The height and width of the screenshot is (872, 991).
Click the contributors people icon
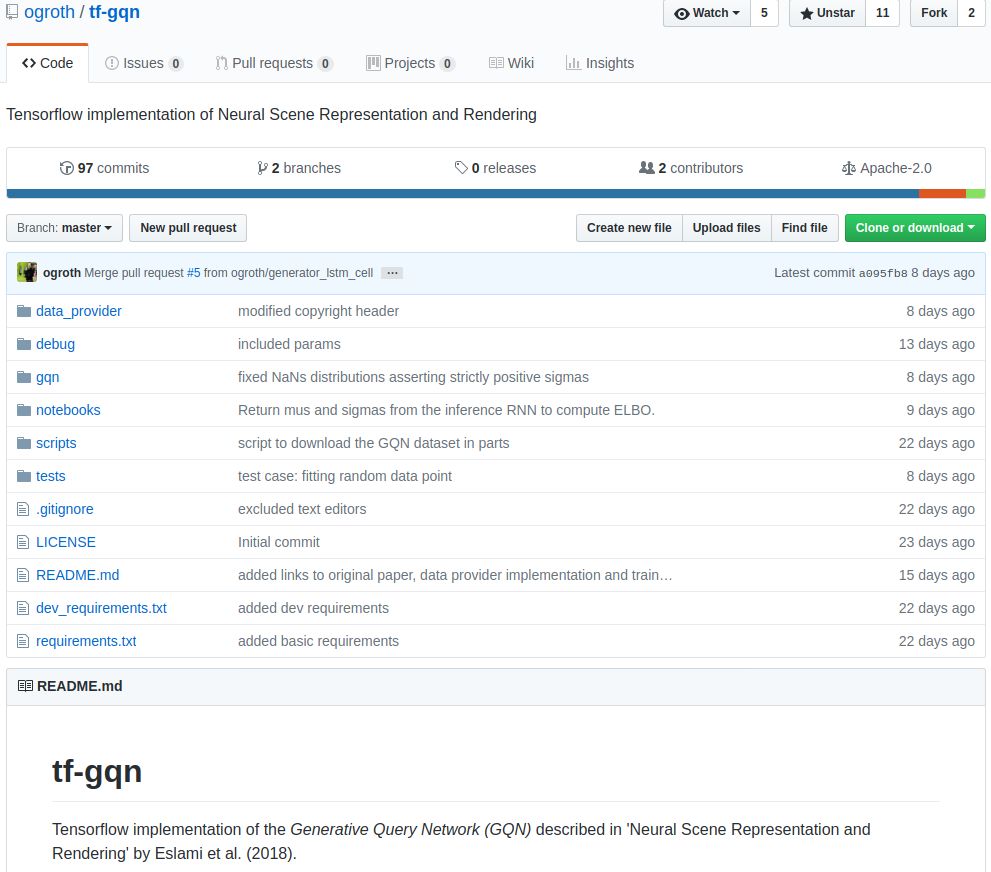[x=647, y=167]
